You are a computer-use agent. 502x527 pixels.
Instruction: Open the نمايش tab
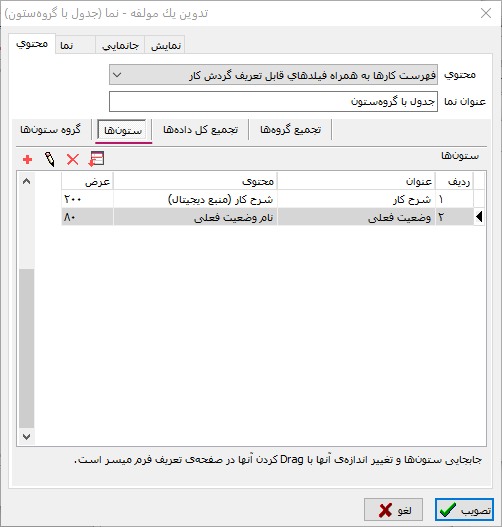click(165, 45)
